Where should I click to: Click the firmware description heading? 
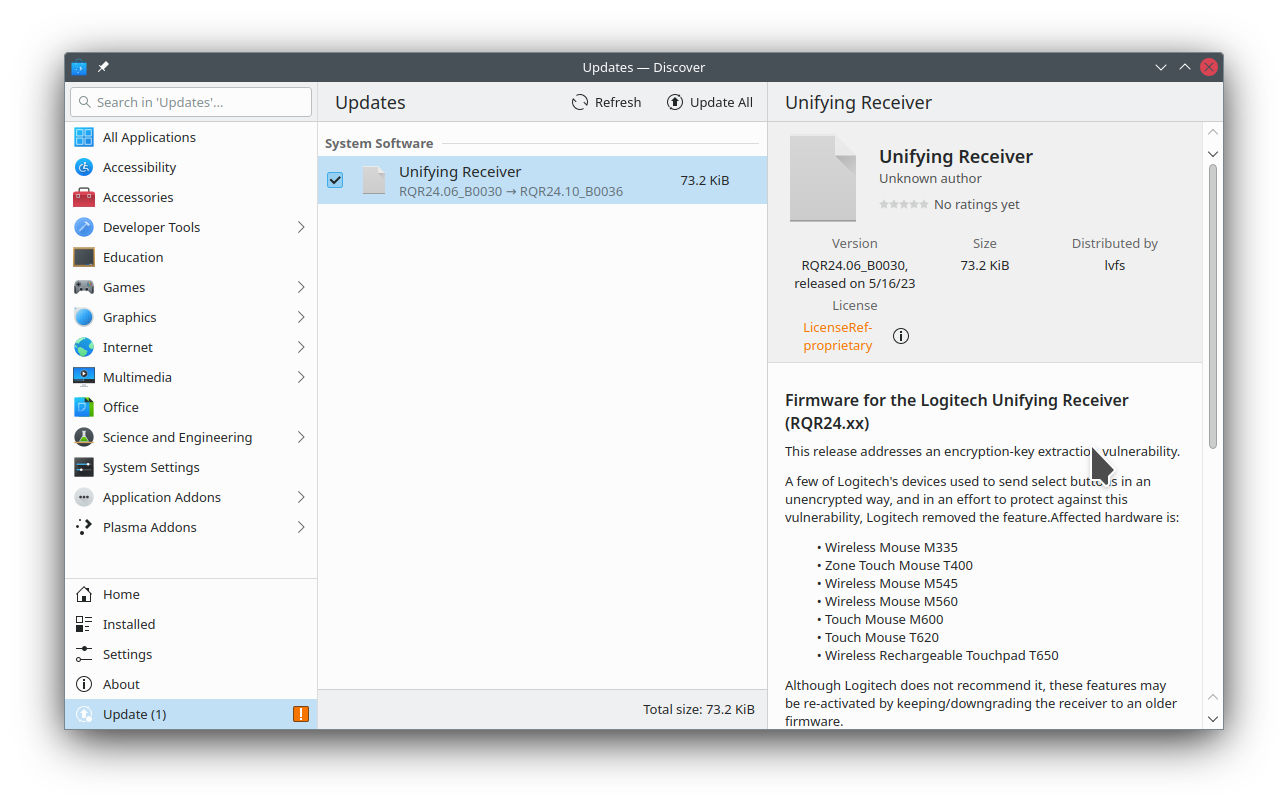(x=957, y=411)
